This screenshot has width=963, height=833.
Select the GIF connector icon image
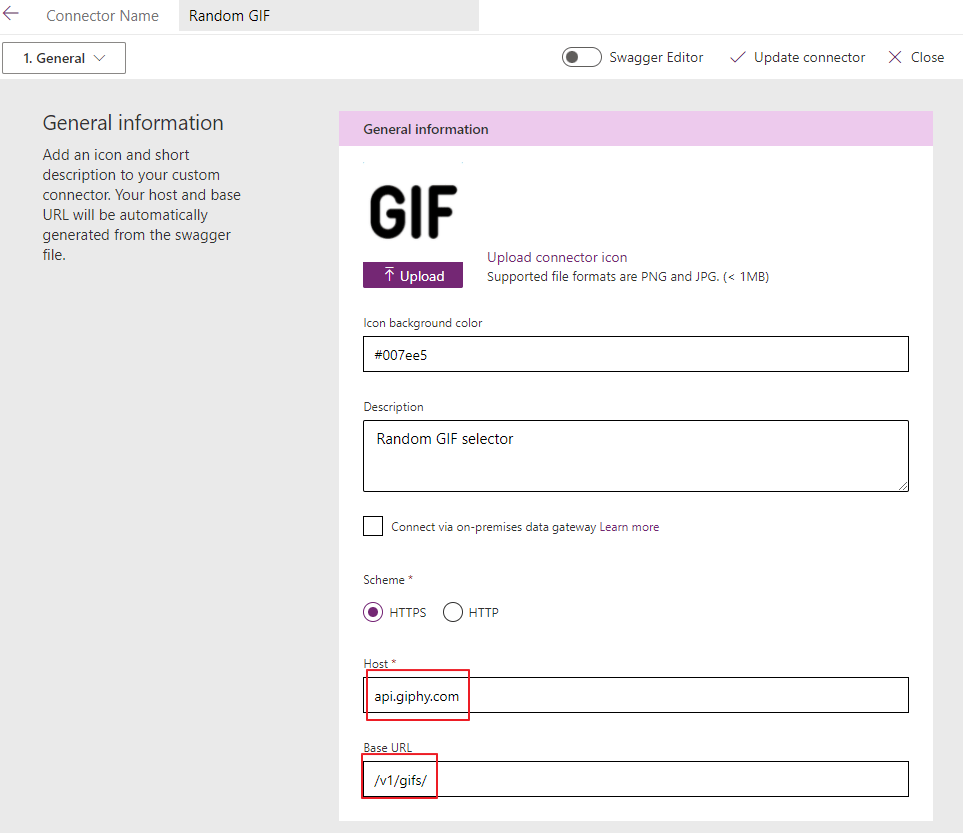[x=413, y=211]
